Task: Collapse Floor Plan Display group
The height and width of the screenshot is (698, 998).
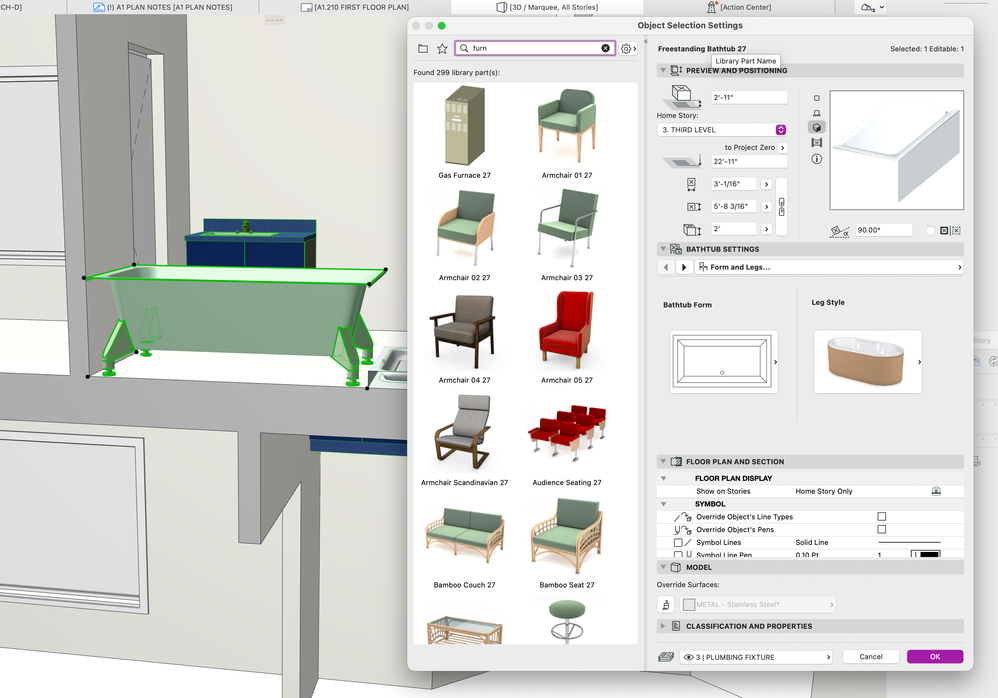Action: (663, 478)
